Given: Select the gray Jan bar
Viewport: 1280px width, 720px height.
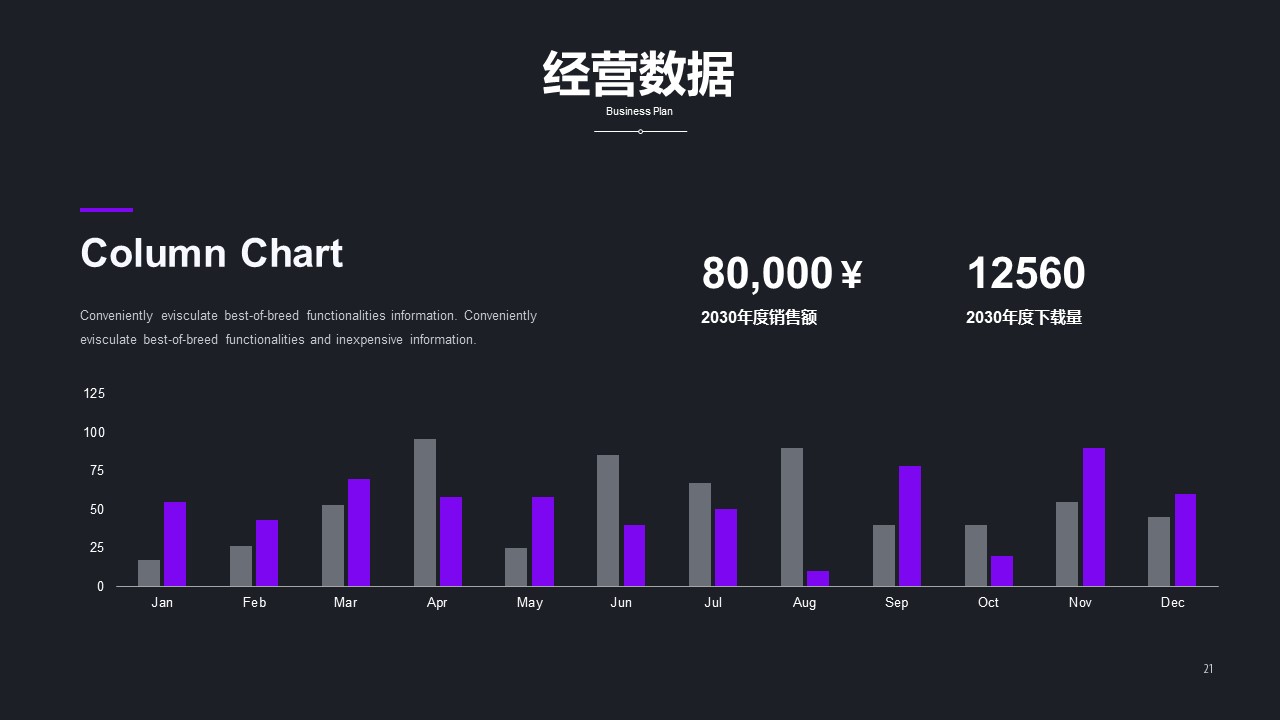Looking at the screenshot, I should click(149, 573).
